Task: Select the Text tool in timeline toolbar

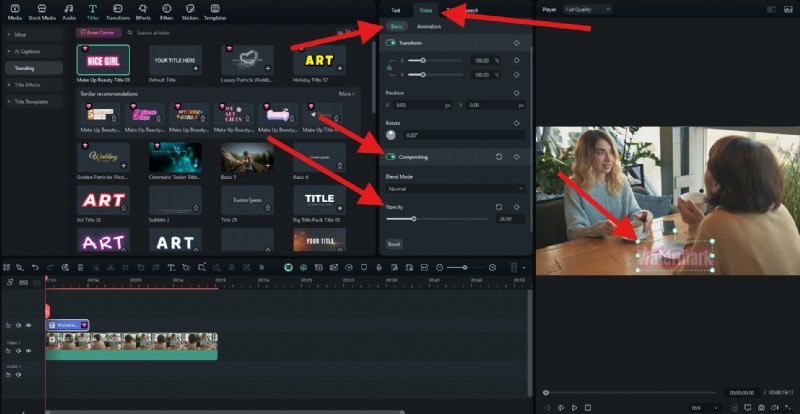Action: point(171,267)
